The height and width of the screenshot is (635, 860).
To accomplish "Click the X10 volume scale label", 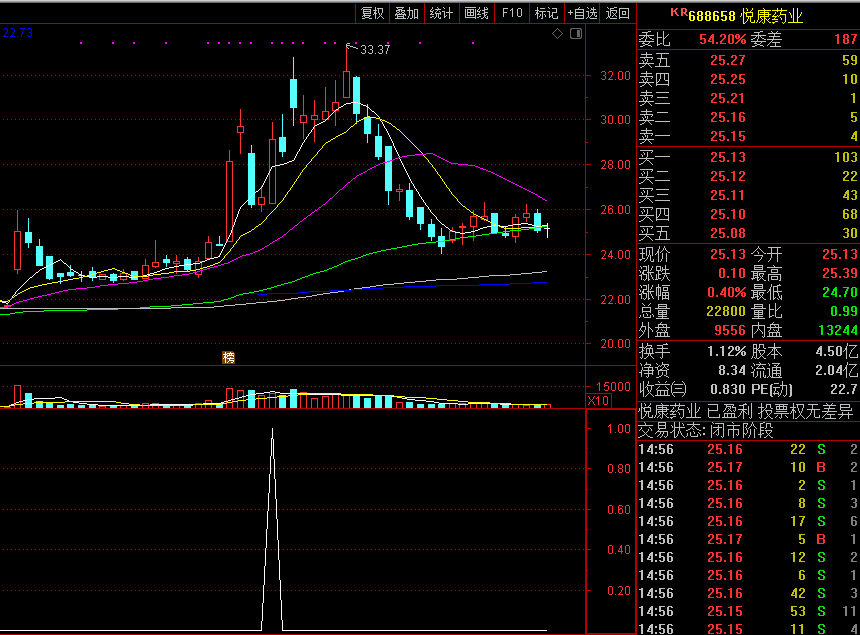I will tap(598, 400).
